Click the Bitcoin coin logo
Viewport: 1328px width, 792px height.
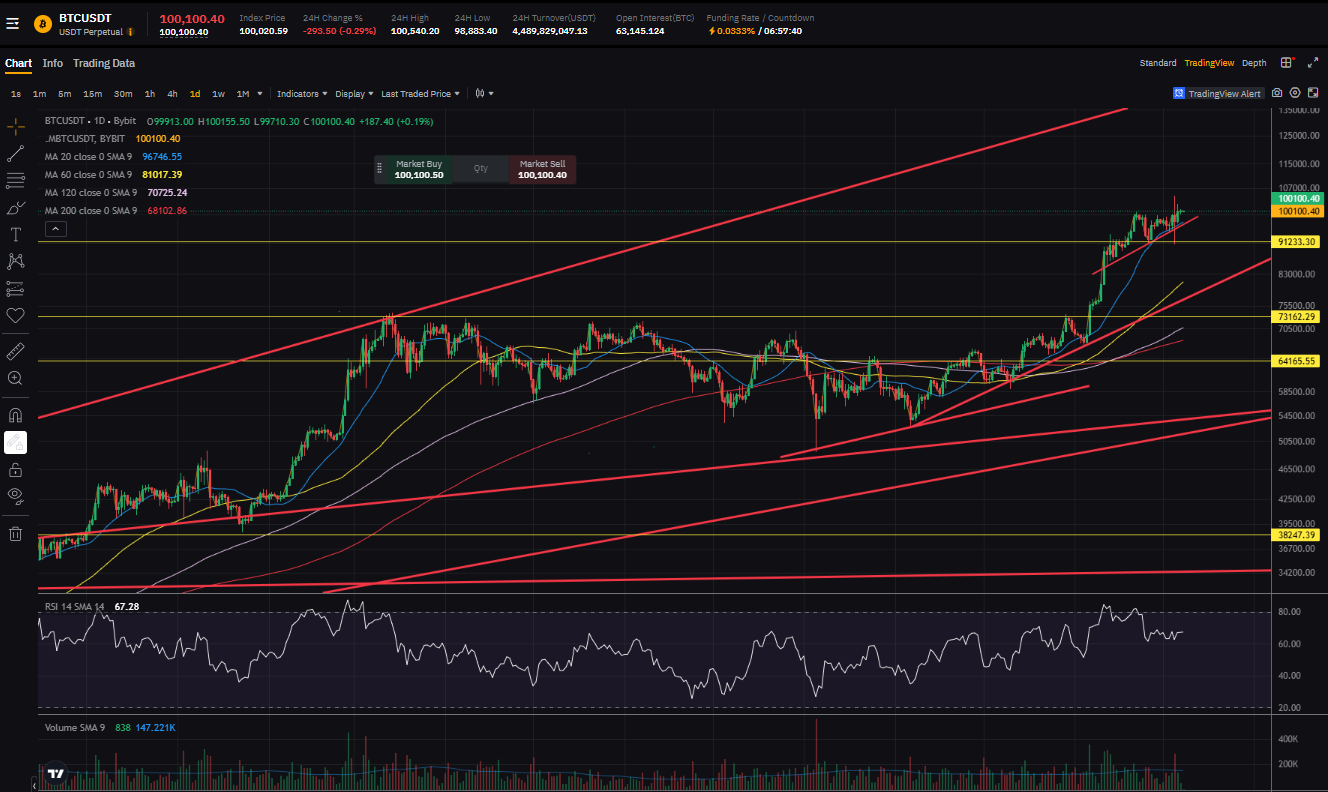tap(42, 23)
